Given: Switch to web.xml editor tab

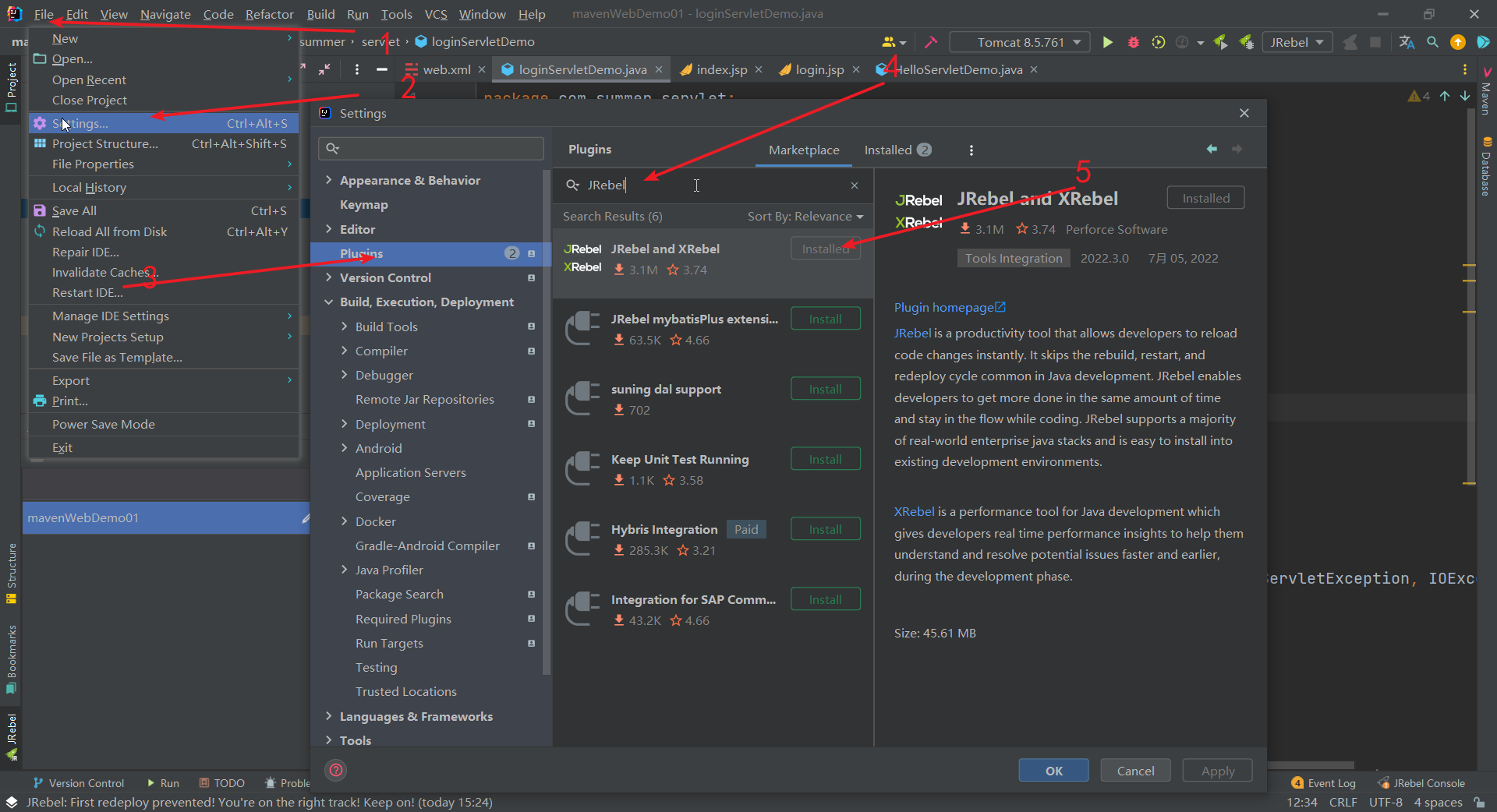Looking at the screenshot, I should point(446,69).
